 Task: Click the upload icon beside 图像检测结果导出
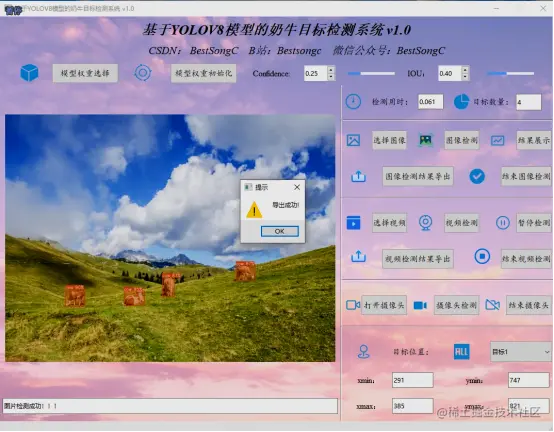click(358, 176)
